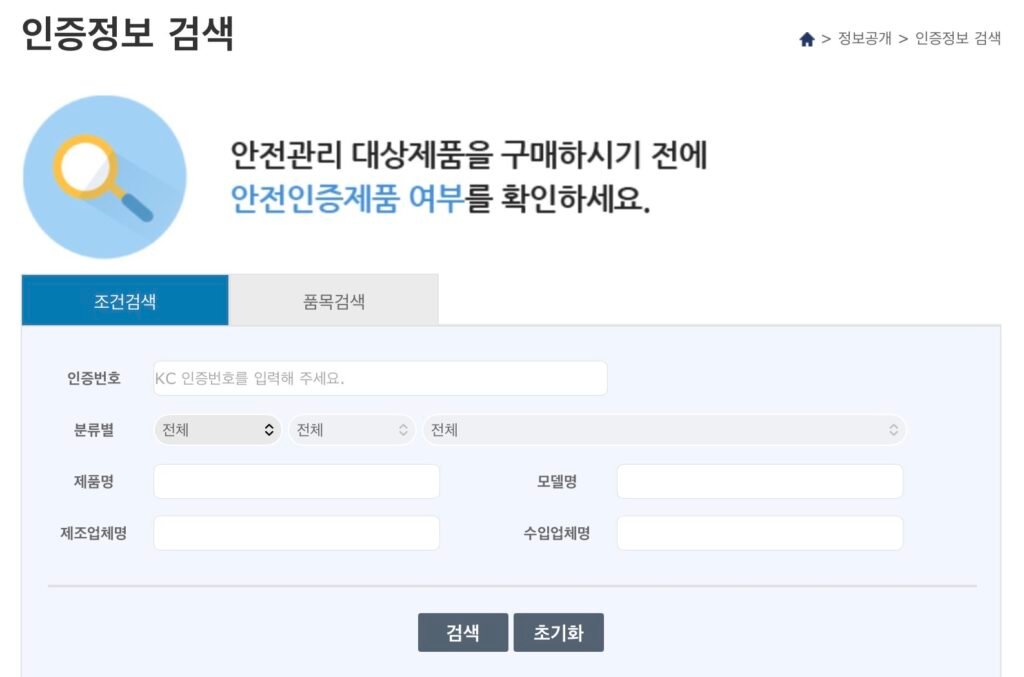This screenshot has height=677, width=1024.
Task: Click the 인증정보 검색 breadcrumb entry
Action: click(956, 41)
